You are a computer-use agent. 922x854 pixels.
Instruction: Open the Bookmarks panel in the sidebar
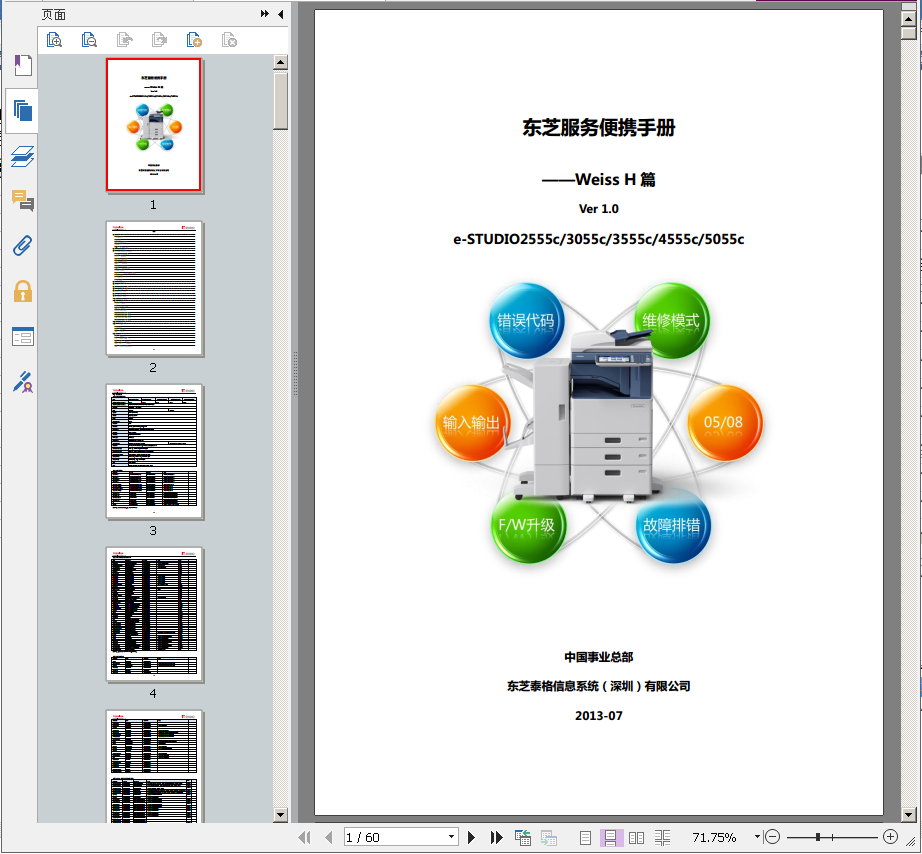pyautogui.click(x=22, y=65)
